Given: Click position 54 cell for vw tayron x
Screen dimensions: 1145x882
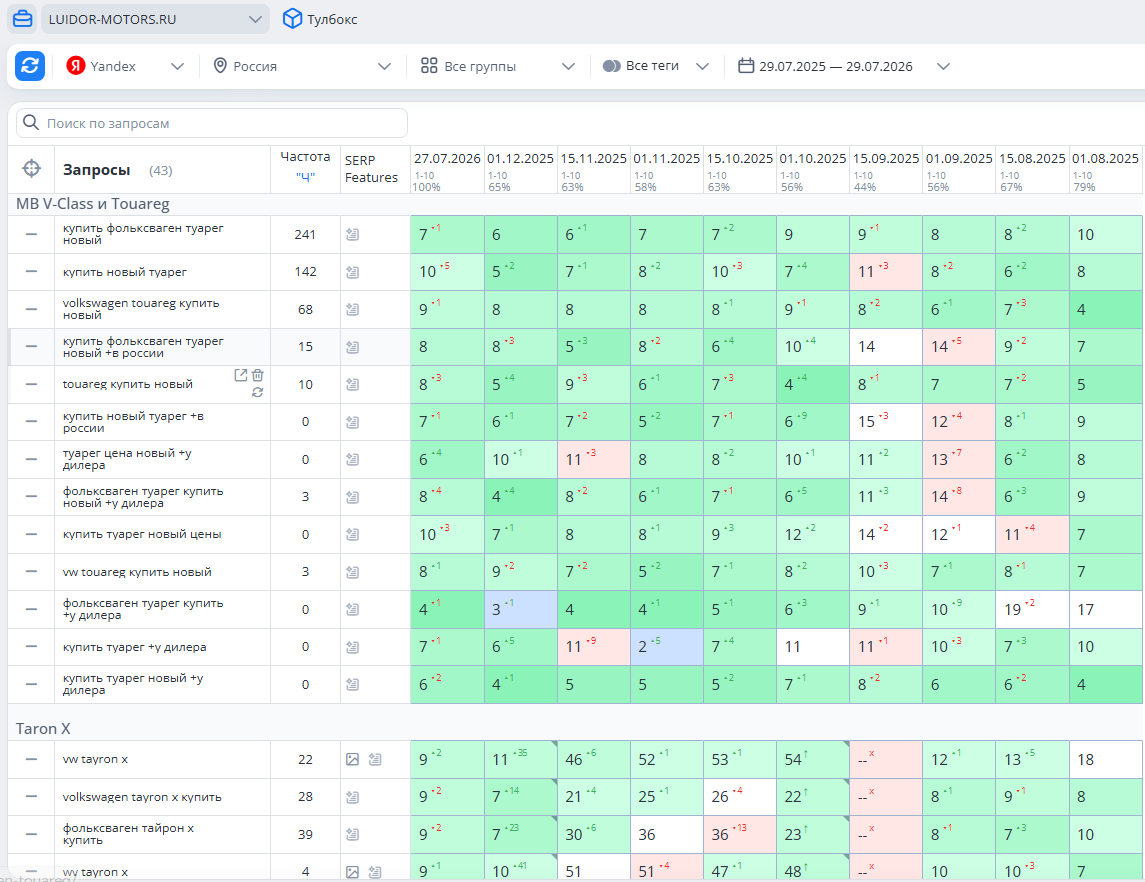Looking at the screenshot, I should coord(813,759).
